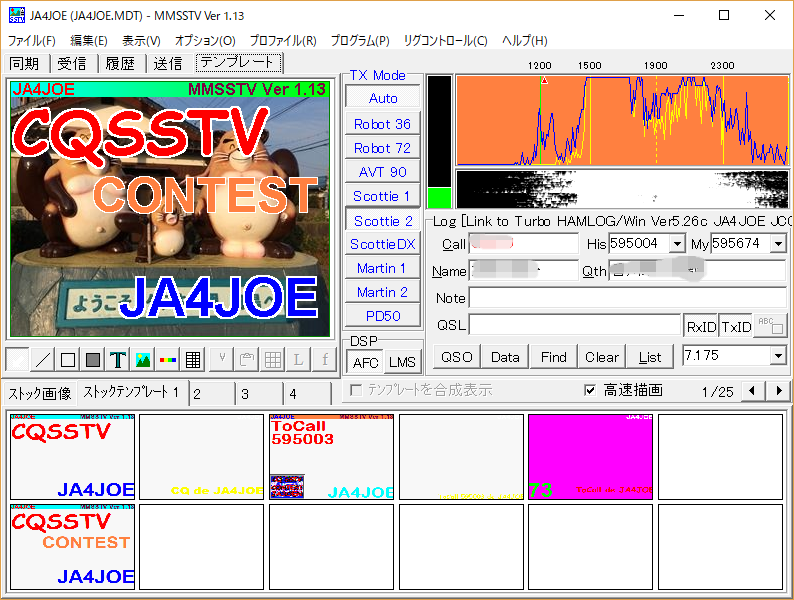Select Scottie DX TX mode
The width and height of the screenshot is (794, 600).
[383, 244]
